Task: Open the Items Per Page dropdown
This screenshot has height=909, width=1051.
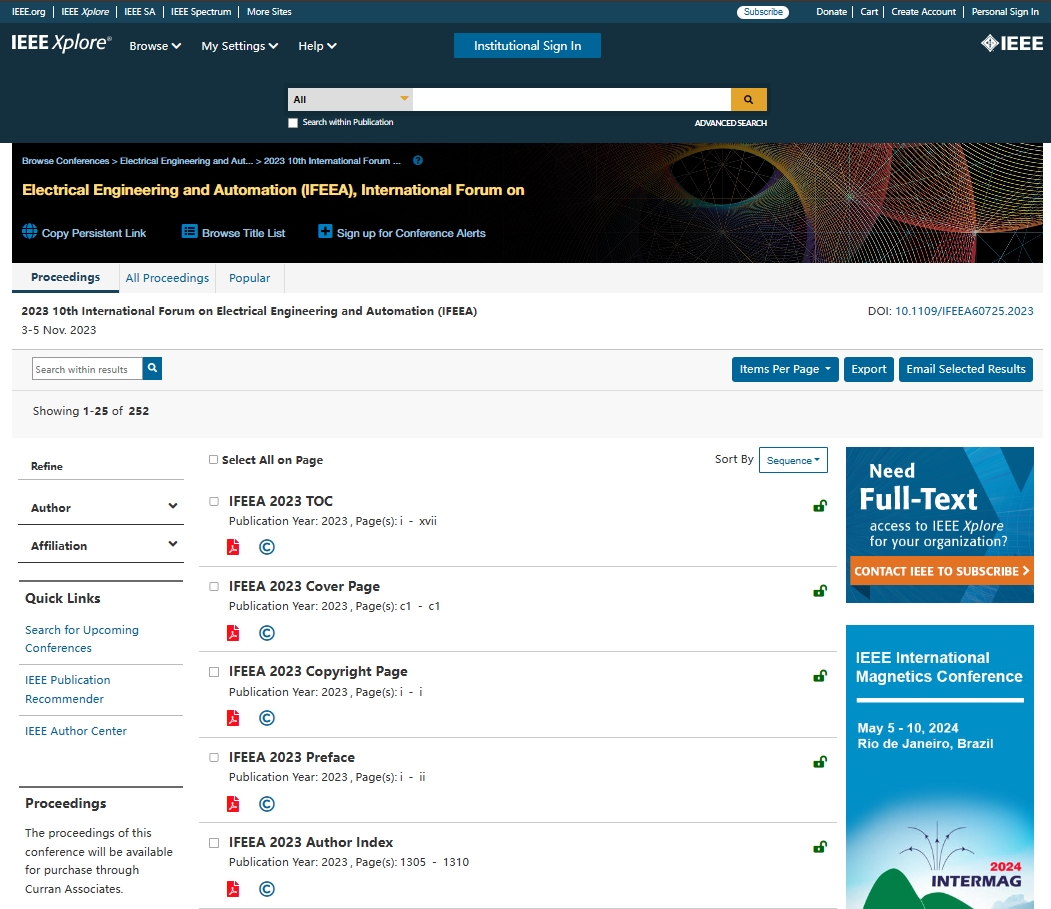Action: [785, 369]
